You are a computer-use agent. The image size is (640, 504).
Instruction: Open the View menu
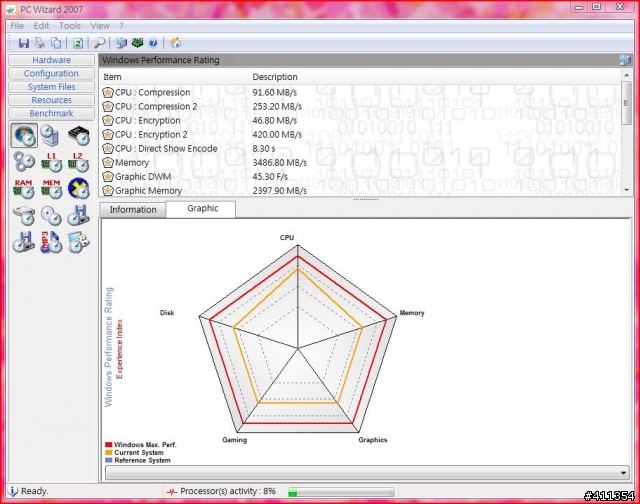(x=100, y=26)
